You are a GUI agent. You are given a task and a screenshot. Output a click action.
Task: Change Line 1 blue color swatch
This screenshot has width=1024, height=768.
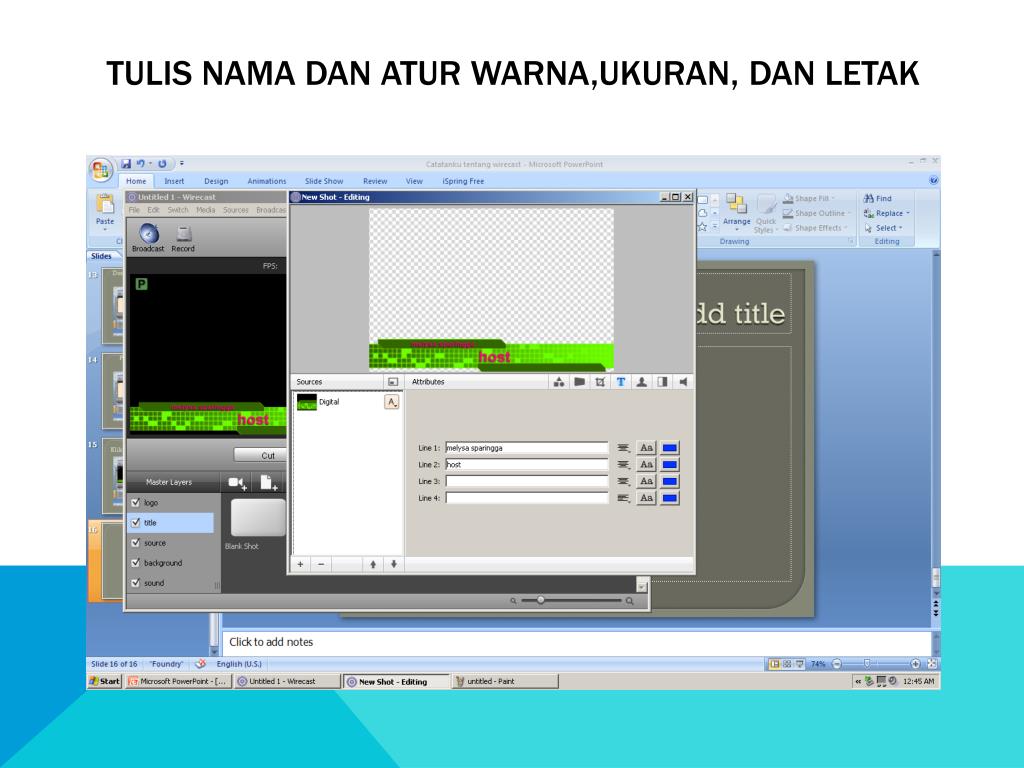click(x=669, y=448)
